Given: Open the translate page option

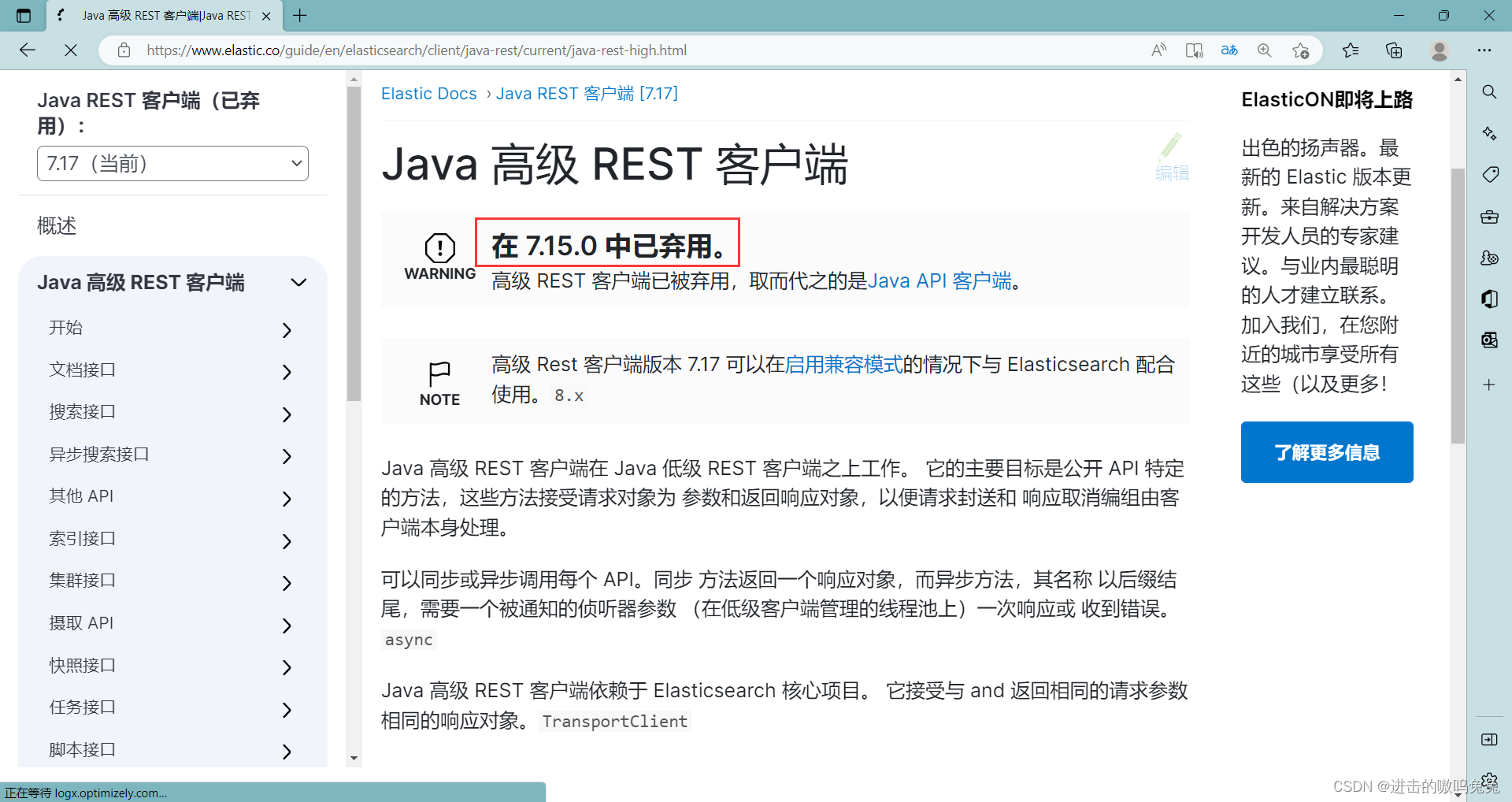Looking at the screenshot, I should [x=1229, y=50].
